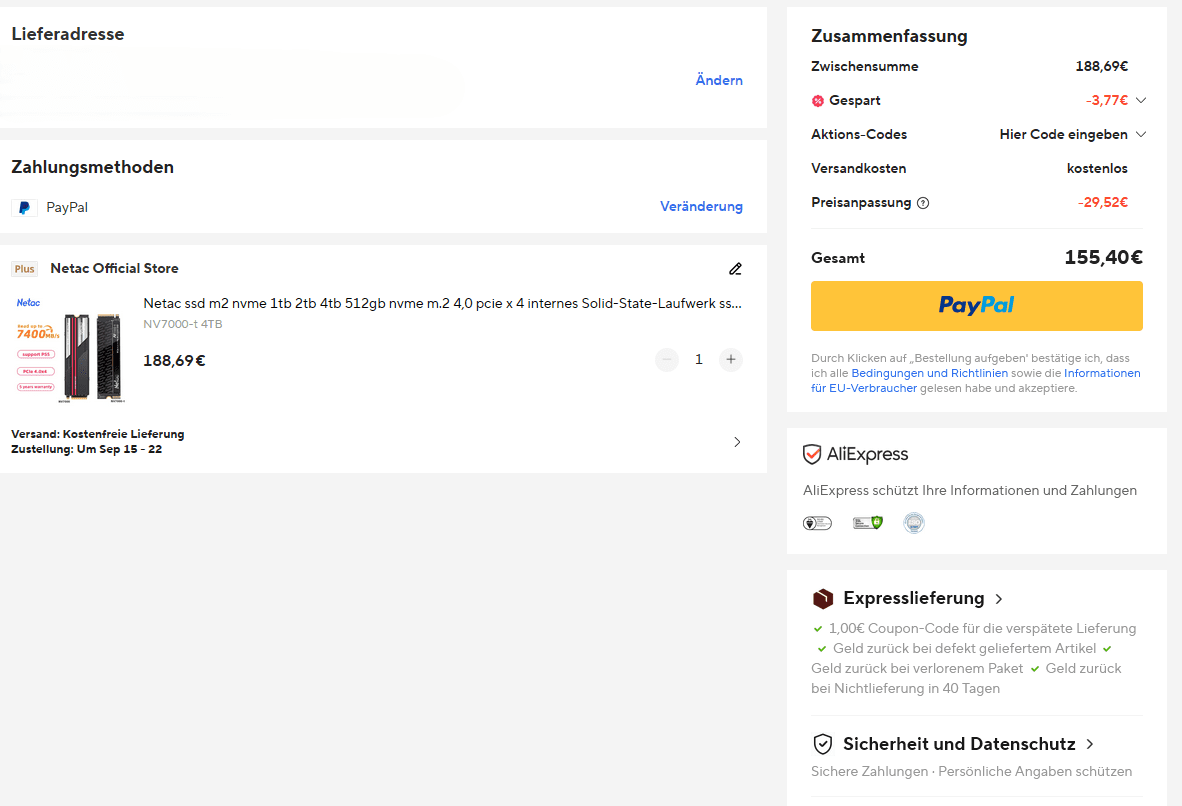
Task: Open the Expresslieferung details section
Action: [998, 599]
